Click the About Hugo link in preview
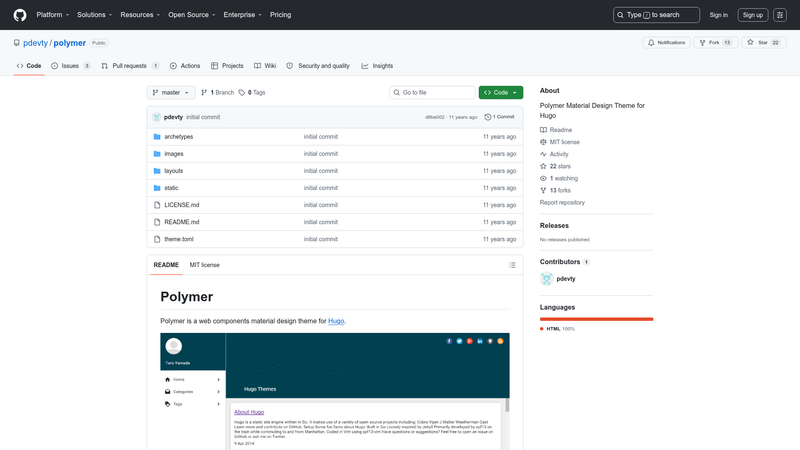 (249, 412)
